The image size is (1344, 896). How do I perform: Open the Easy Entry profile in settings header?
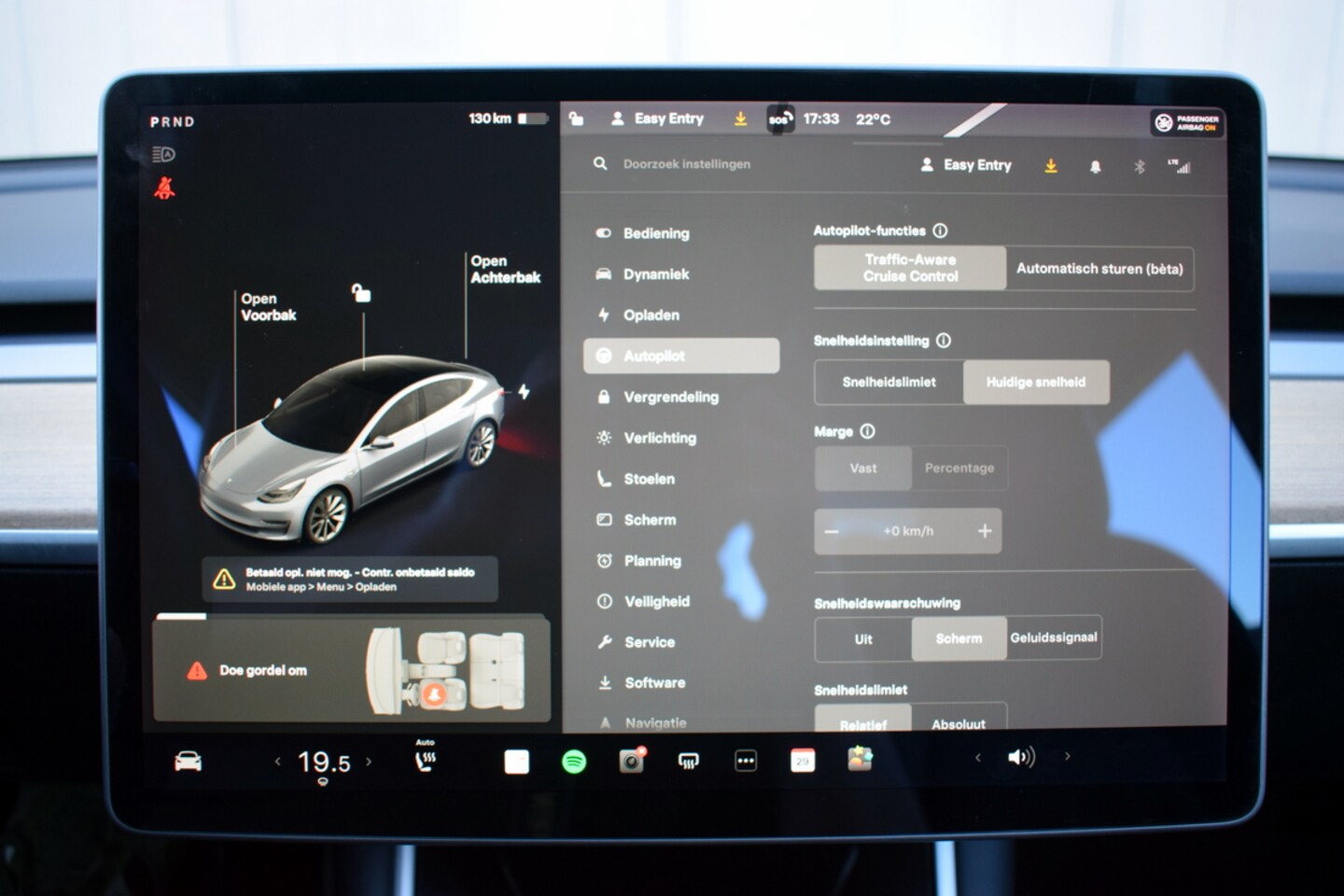click(x=966, y=164)
